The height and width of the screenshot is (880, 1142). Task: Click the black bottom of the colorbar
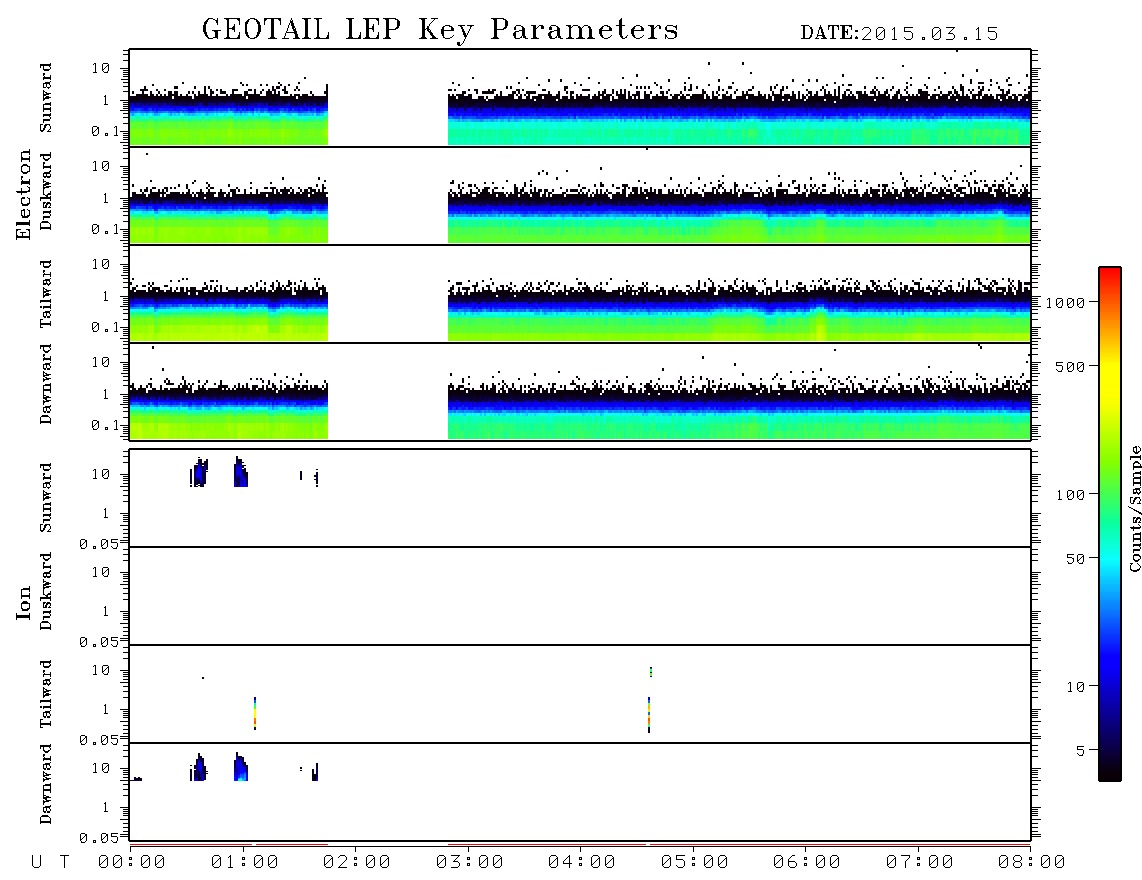1110,771
